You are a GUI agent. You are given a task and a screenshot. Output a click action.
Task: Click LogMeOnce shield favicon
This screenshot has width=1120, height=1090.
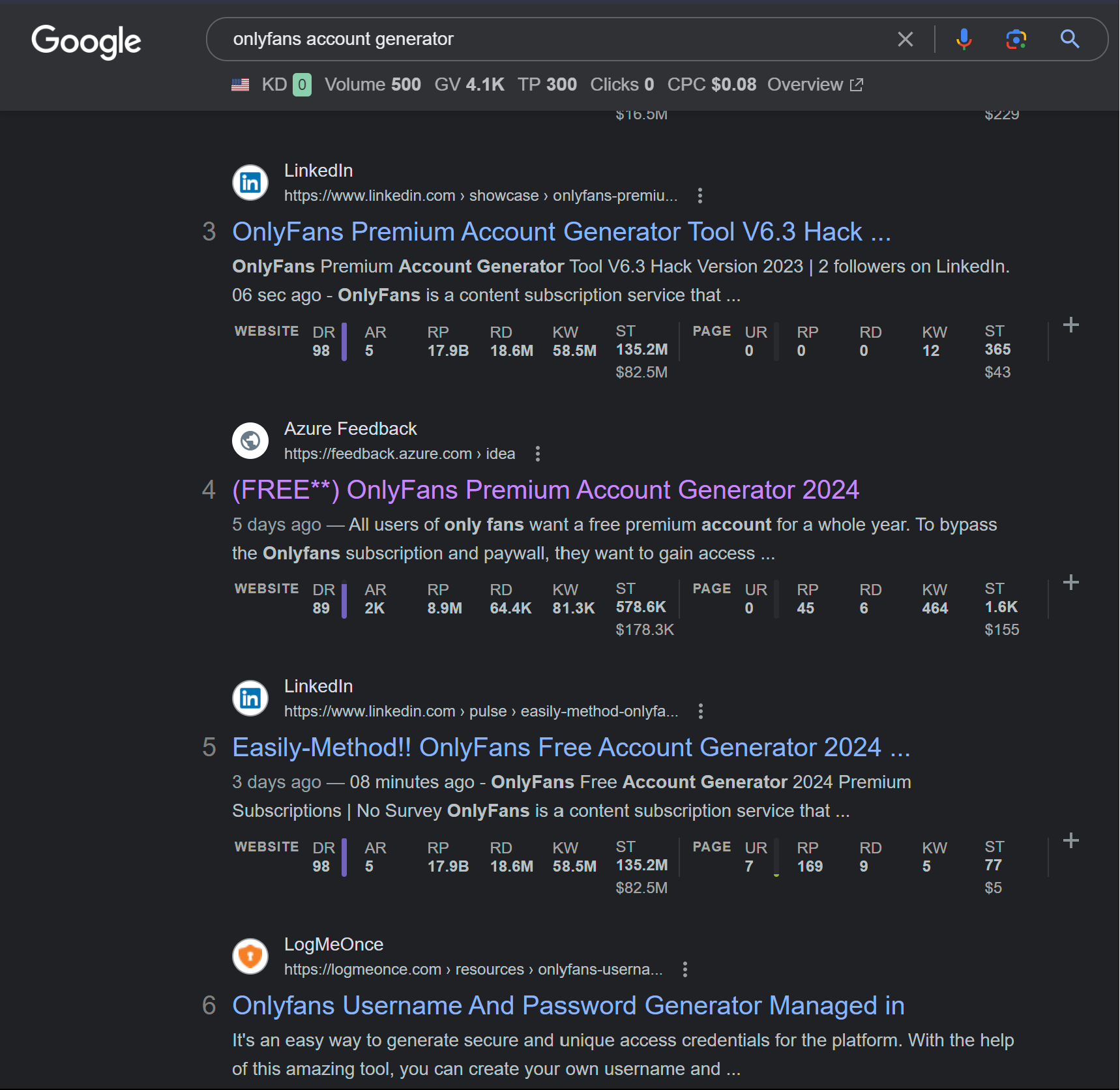point(250,956)
